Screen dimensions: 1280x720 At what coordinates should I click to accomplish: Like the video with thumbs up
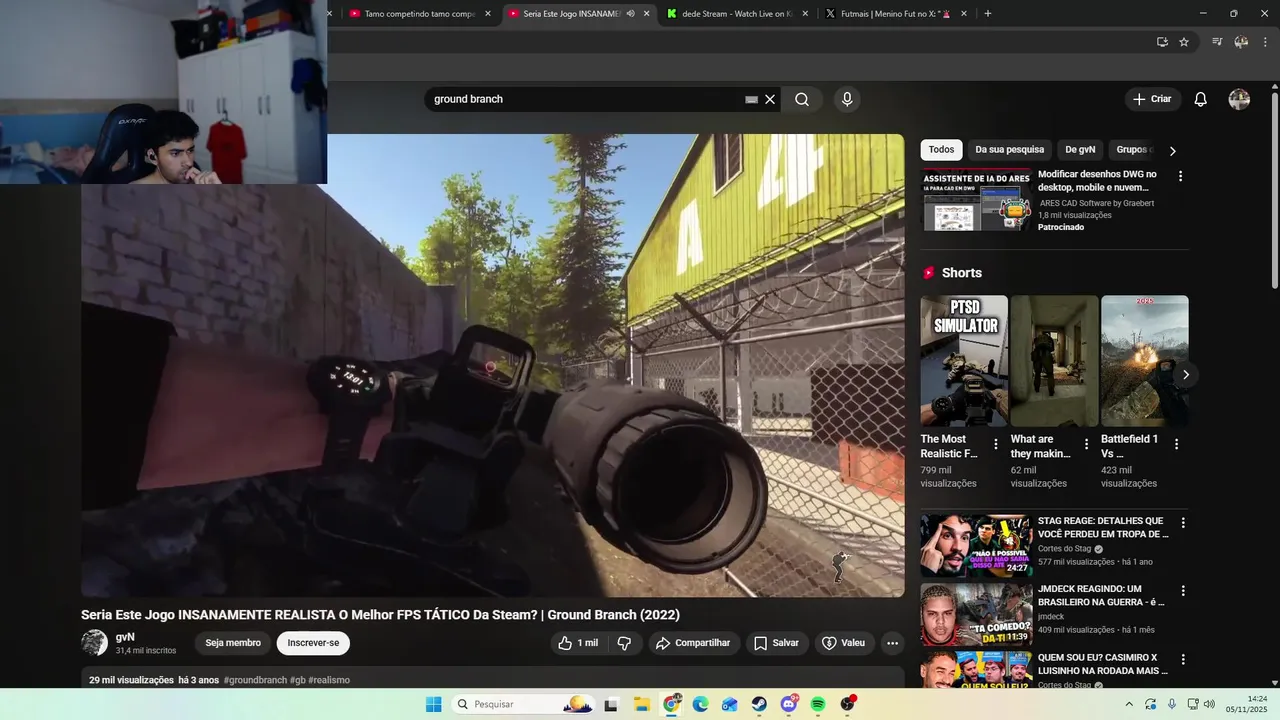[x=578, y=643]
